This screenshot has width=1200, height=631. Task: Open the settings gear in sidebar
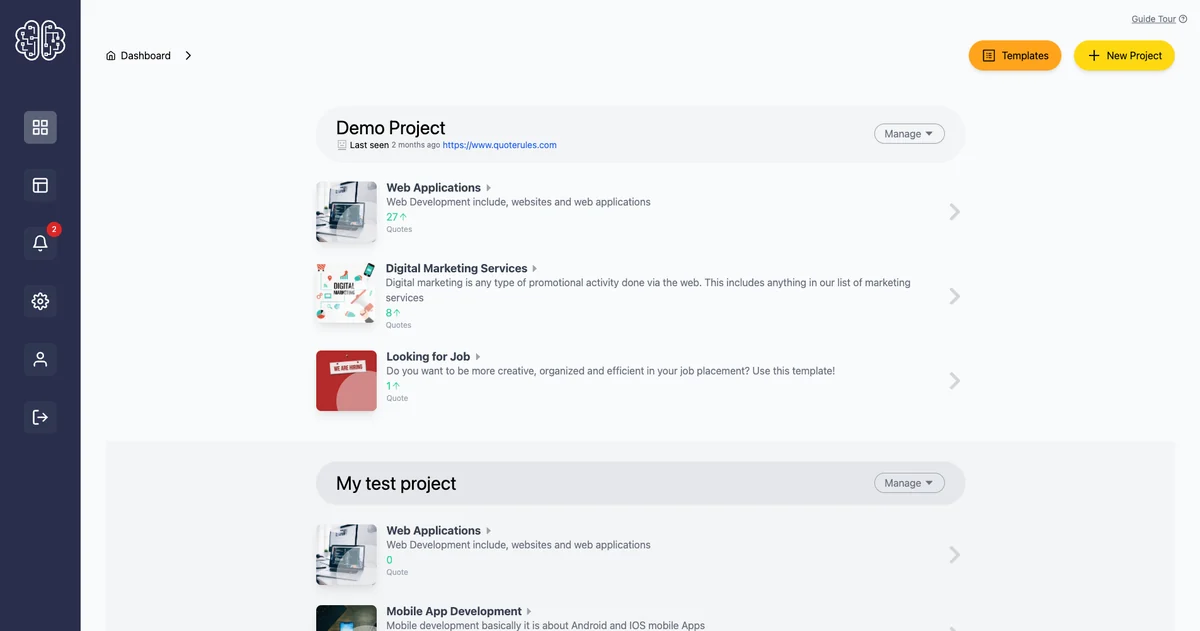(x=40, y=301)
